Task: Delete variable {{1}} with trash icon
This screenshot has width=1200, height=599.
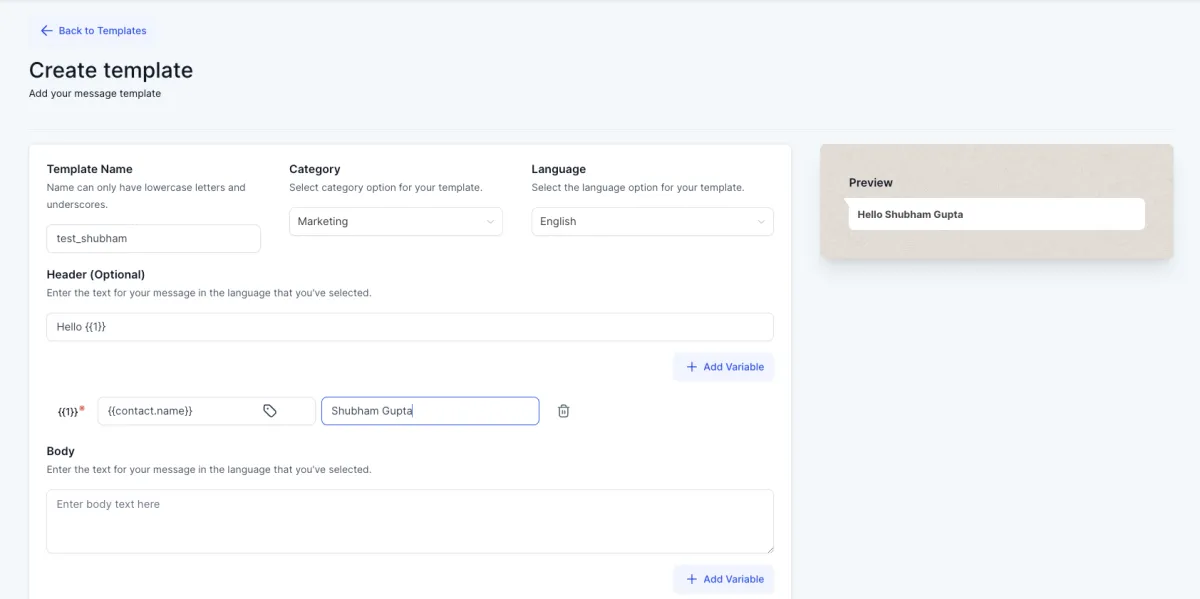Action: click(564, 411)
